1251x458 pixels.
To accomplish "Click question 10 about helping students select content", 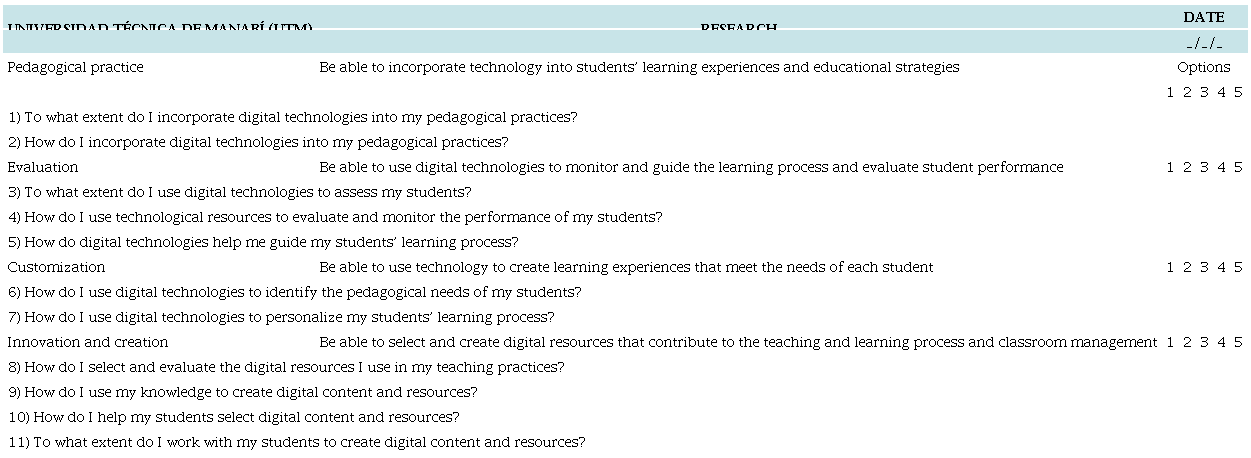I will point(234,418).
